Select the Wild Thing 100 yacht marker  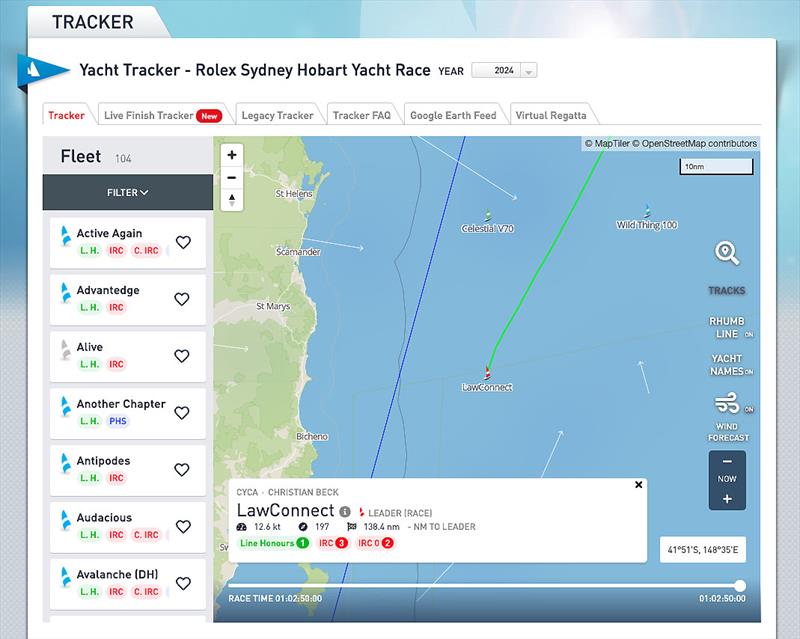647,211
